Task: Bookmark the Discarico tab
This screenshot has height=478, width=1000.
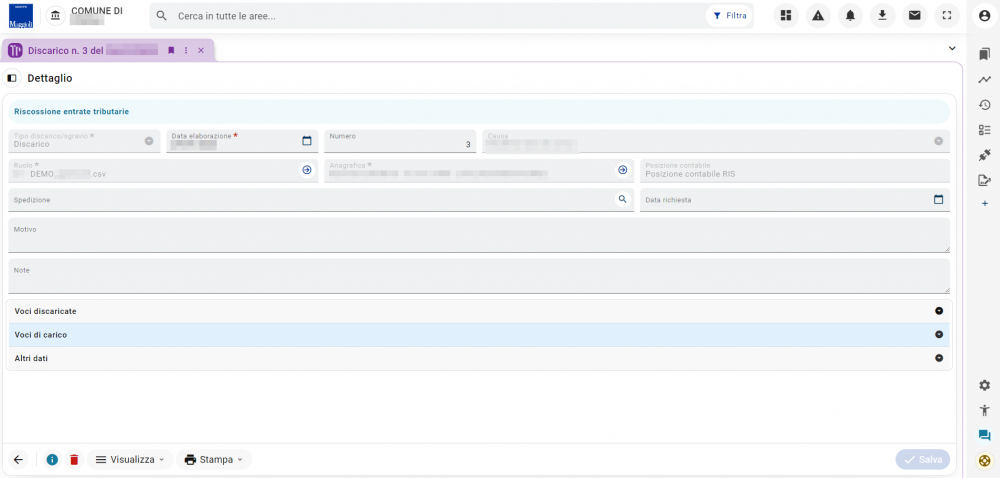Action: point(171,50)
